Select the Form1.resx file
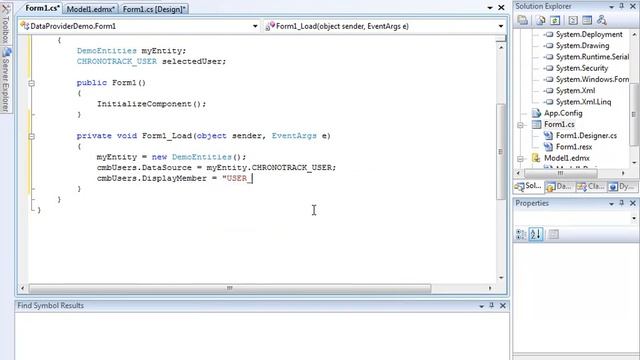Image resolution: width=640 pixels, height=360 pixels. click(573, 147)
